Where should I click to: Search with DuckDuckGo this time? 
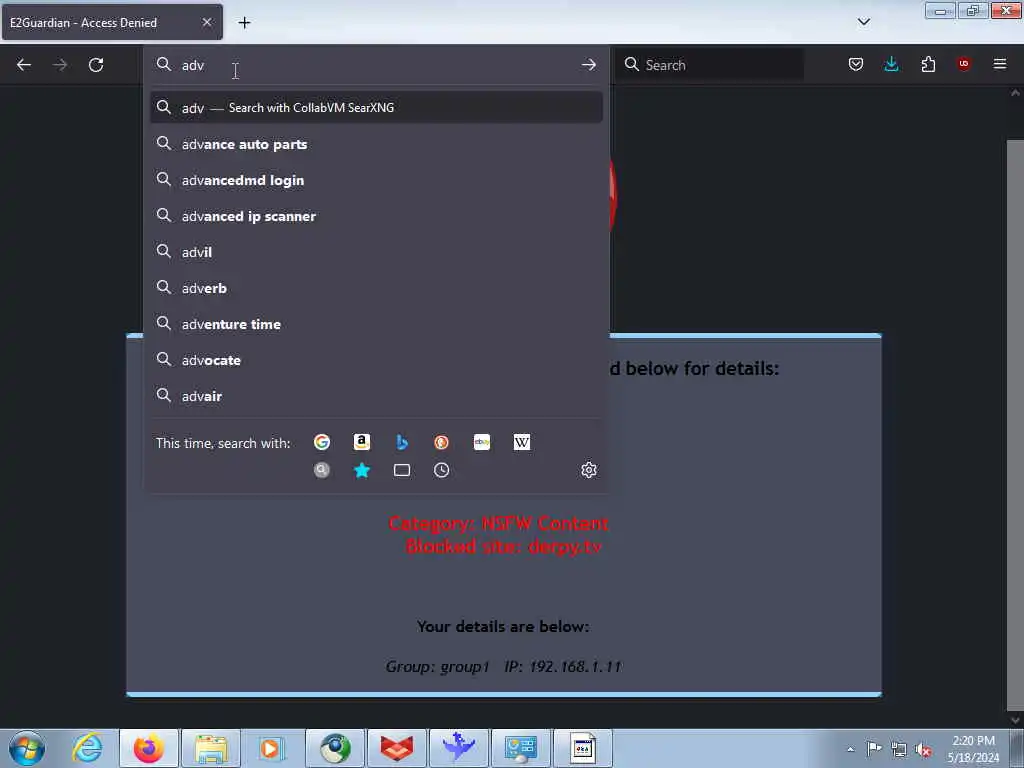(x=441, y=442)
